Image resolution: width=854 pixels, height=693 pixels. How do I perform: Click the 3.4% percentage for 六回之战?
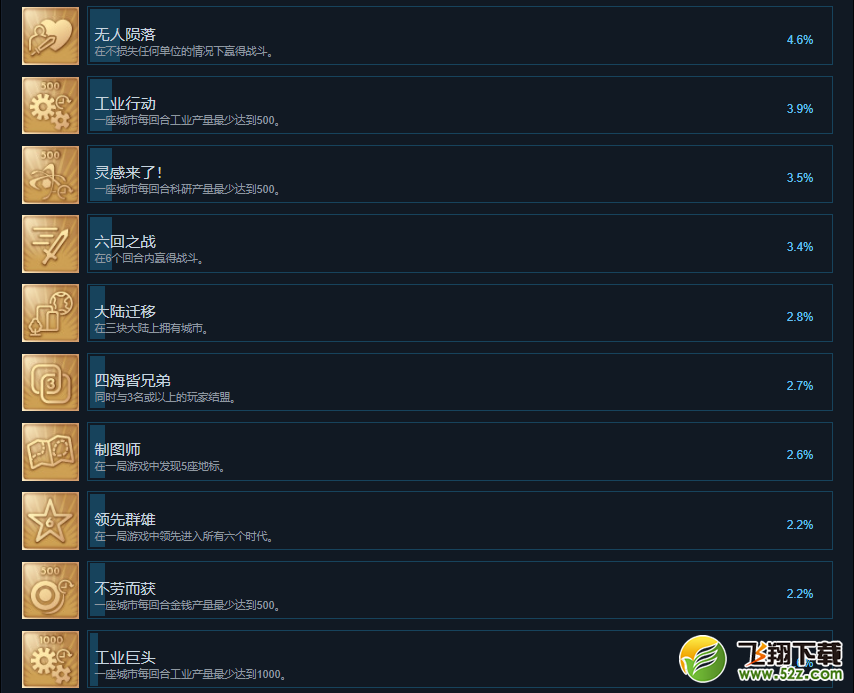(x=800, y=247)
